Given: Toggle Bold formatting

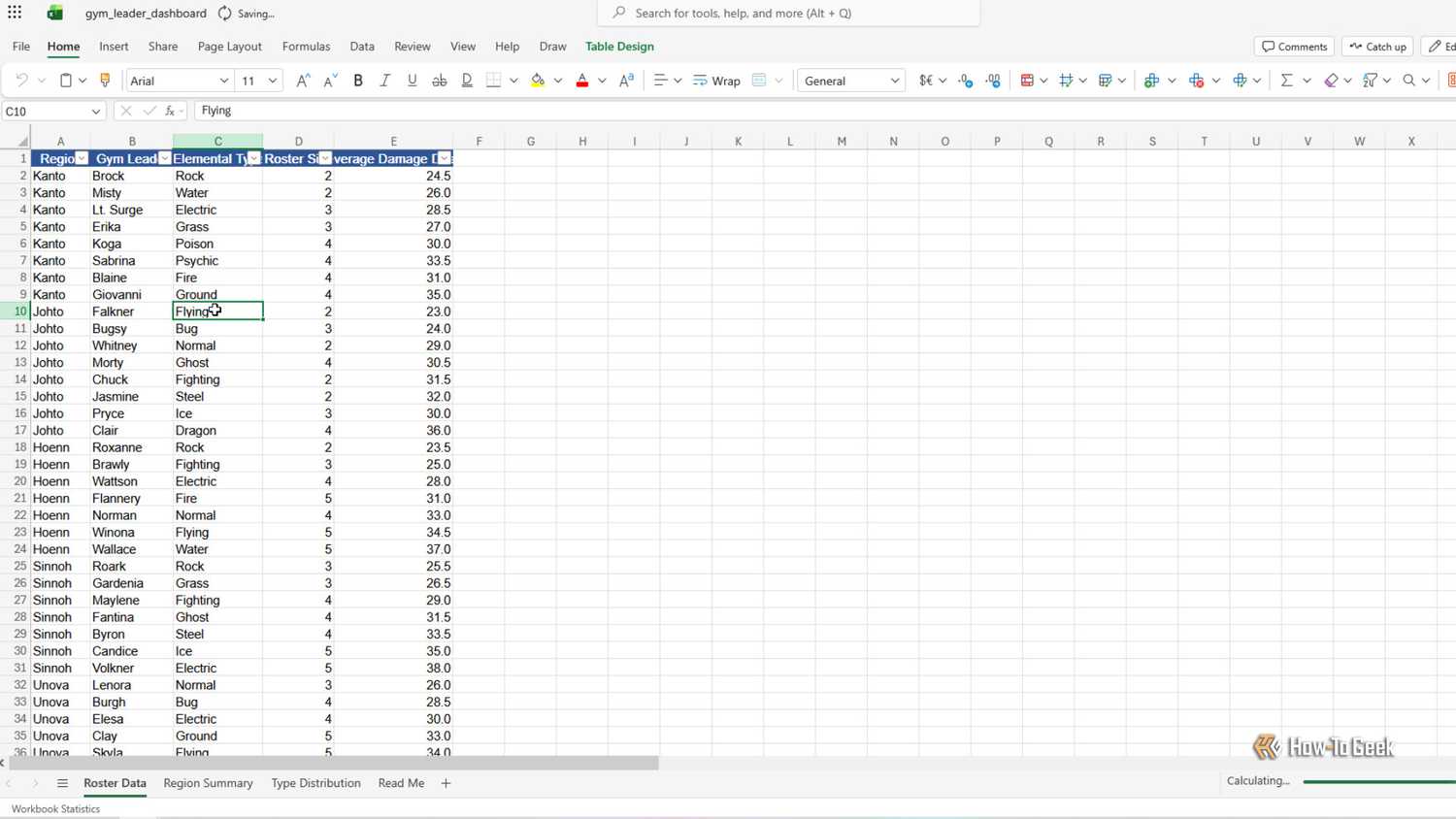Looking at the screenshot, I should pos(358,81).
